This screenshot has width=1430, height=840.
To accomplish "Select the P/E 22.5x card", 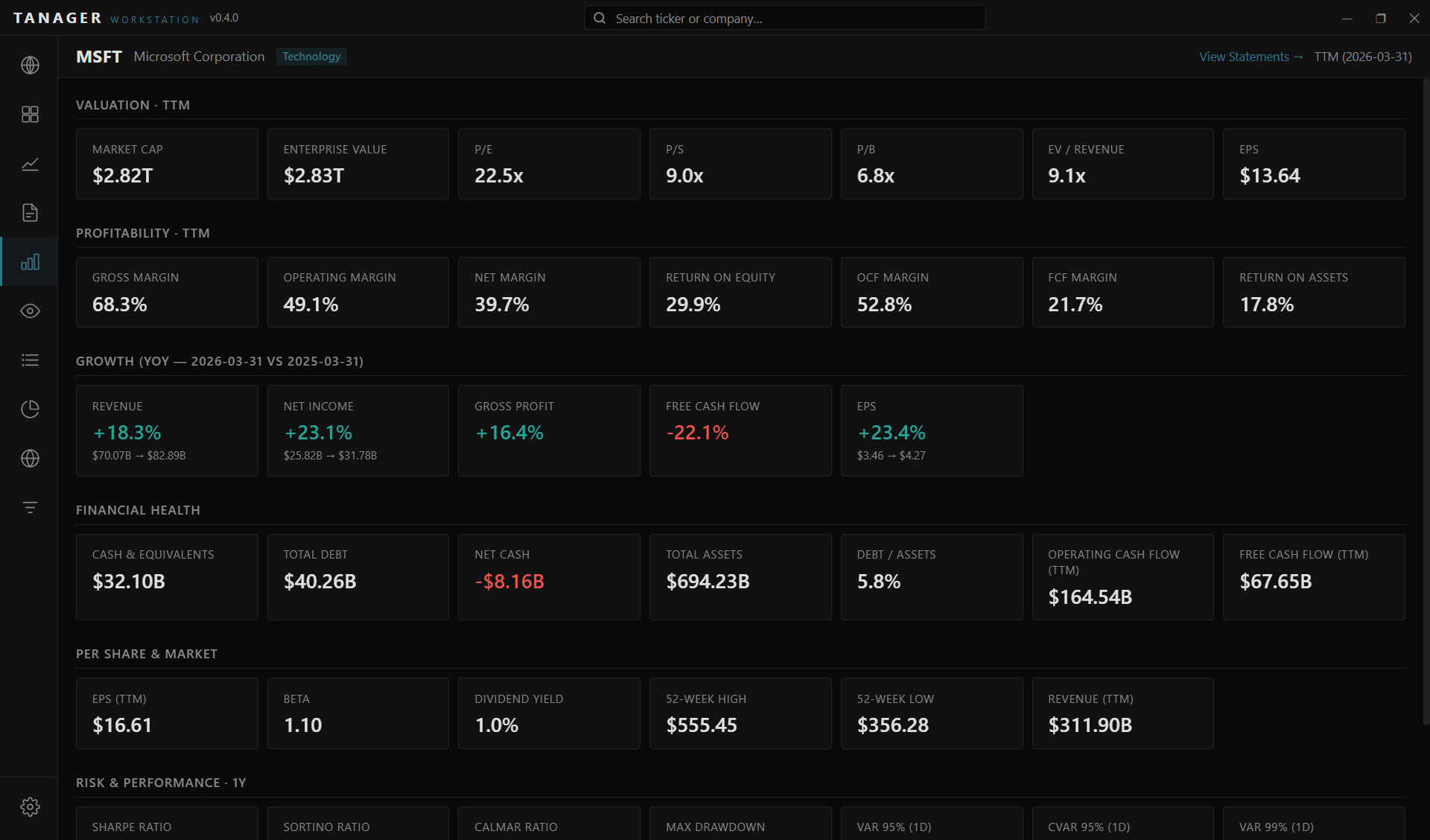I will (549, 164).
